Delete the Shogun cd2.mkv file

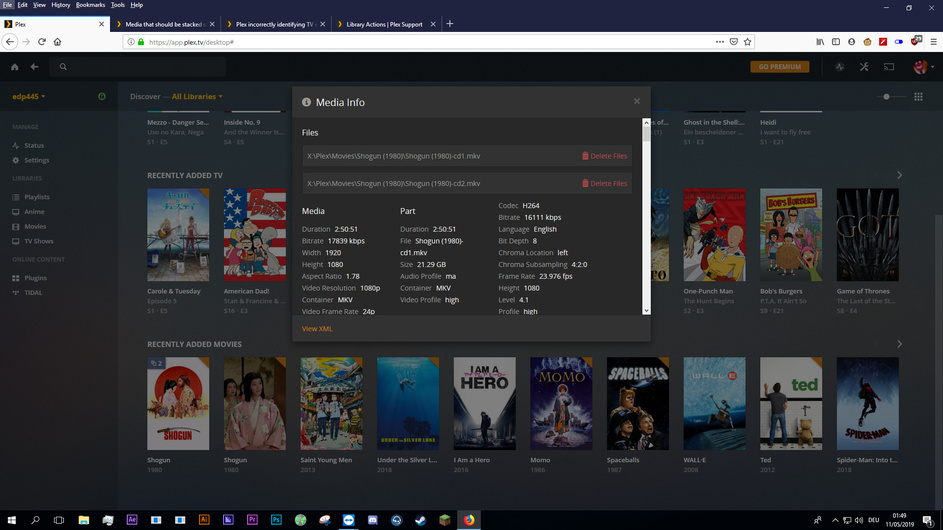pos(604,183)
